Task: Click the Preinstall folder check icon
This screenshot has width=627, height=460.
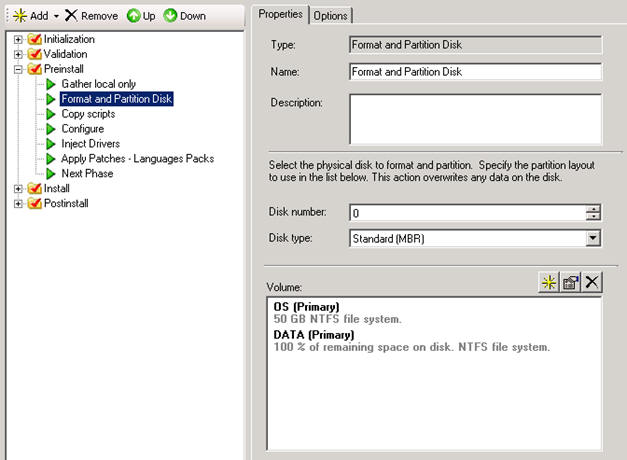Action: pos(35,69)
